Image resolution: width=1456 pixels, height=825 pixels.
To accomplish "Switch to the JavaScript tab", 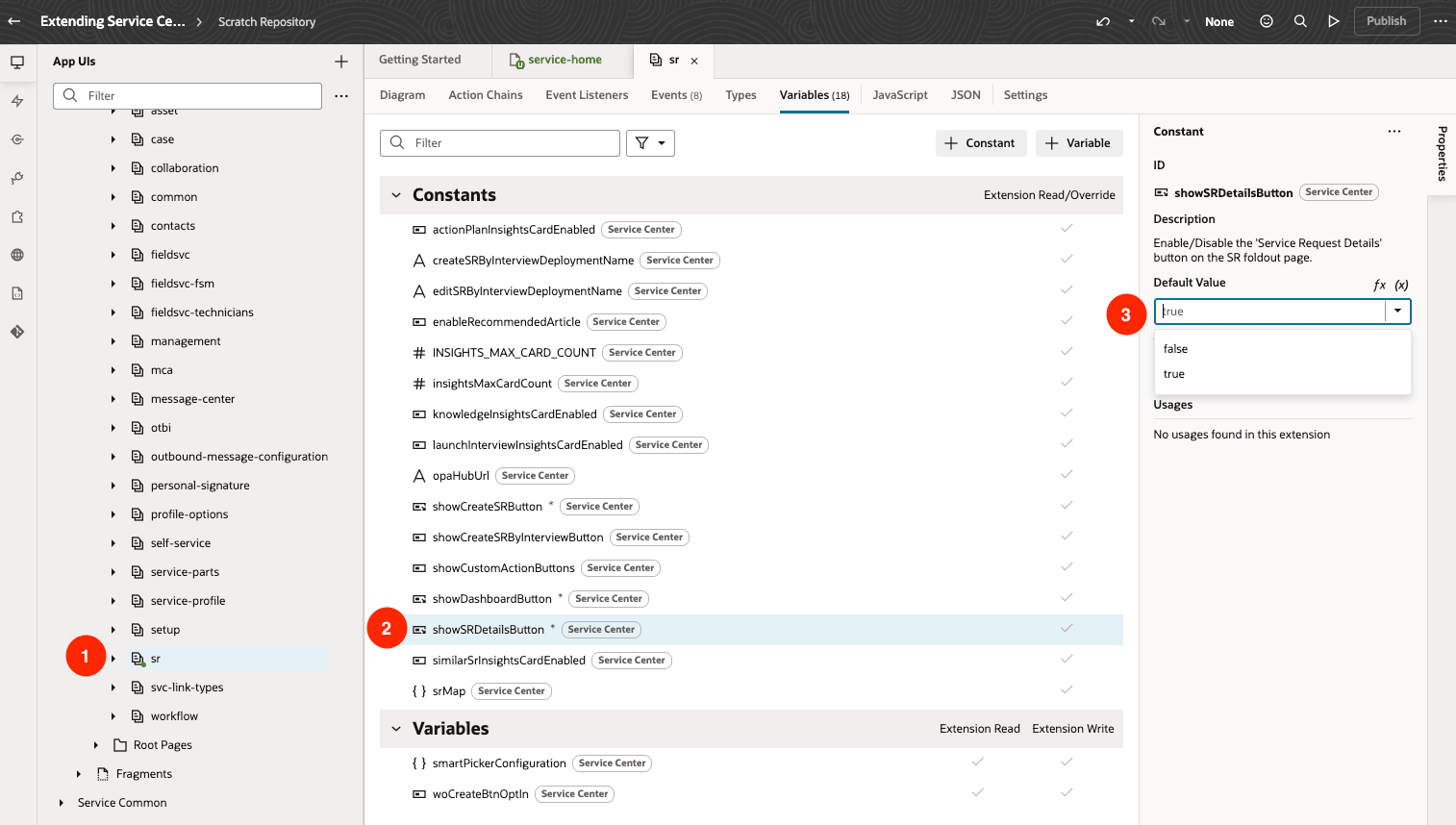I will (900, 95).
